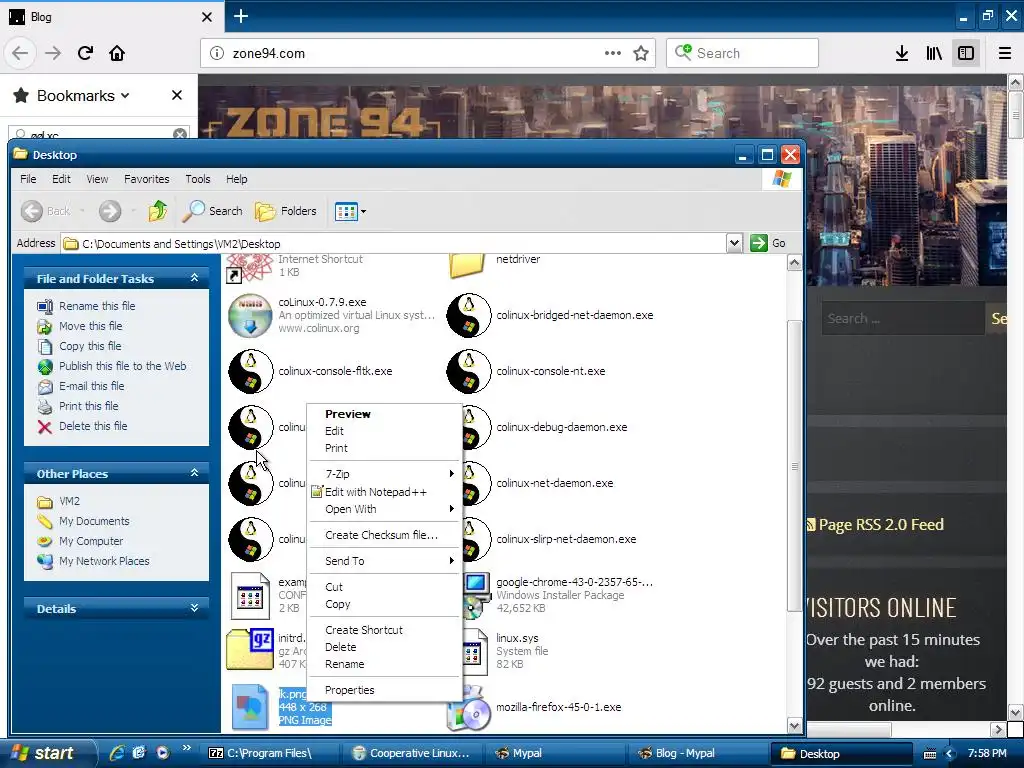This screenshot has width=1024, height=768.
Task: Close the Bookmarks sidebar
Action: [x=176, y=95]
